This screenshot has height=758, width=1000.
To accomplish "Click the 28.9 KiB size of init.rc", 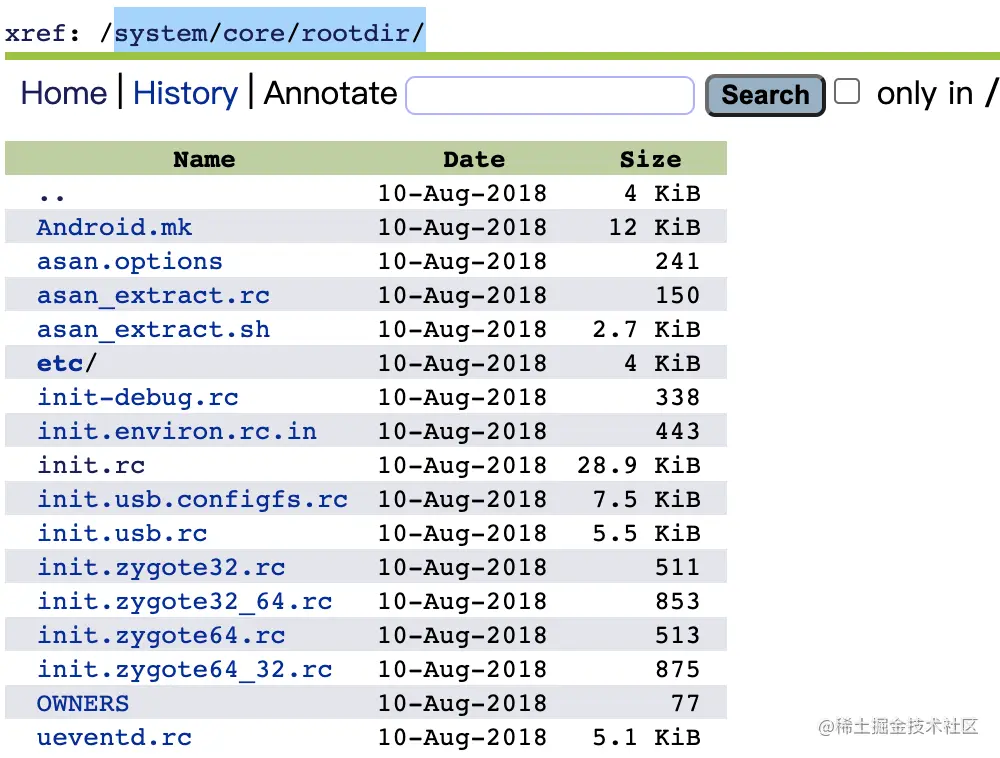I will (x=639, y=466).
